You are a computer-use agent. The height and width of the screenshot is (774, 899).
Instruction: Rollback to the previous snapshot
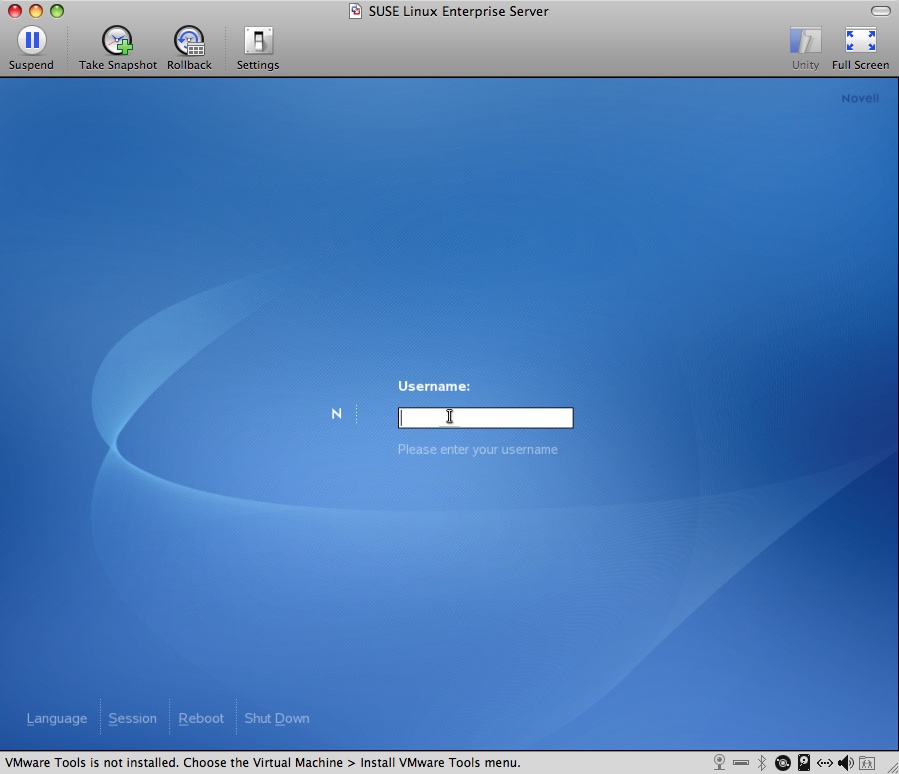click(x=189, y=48)
